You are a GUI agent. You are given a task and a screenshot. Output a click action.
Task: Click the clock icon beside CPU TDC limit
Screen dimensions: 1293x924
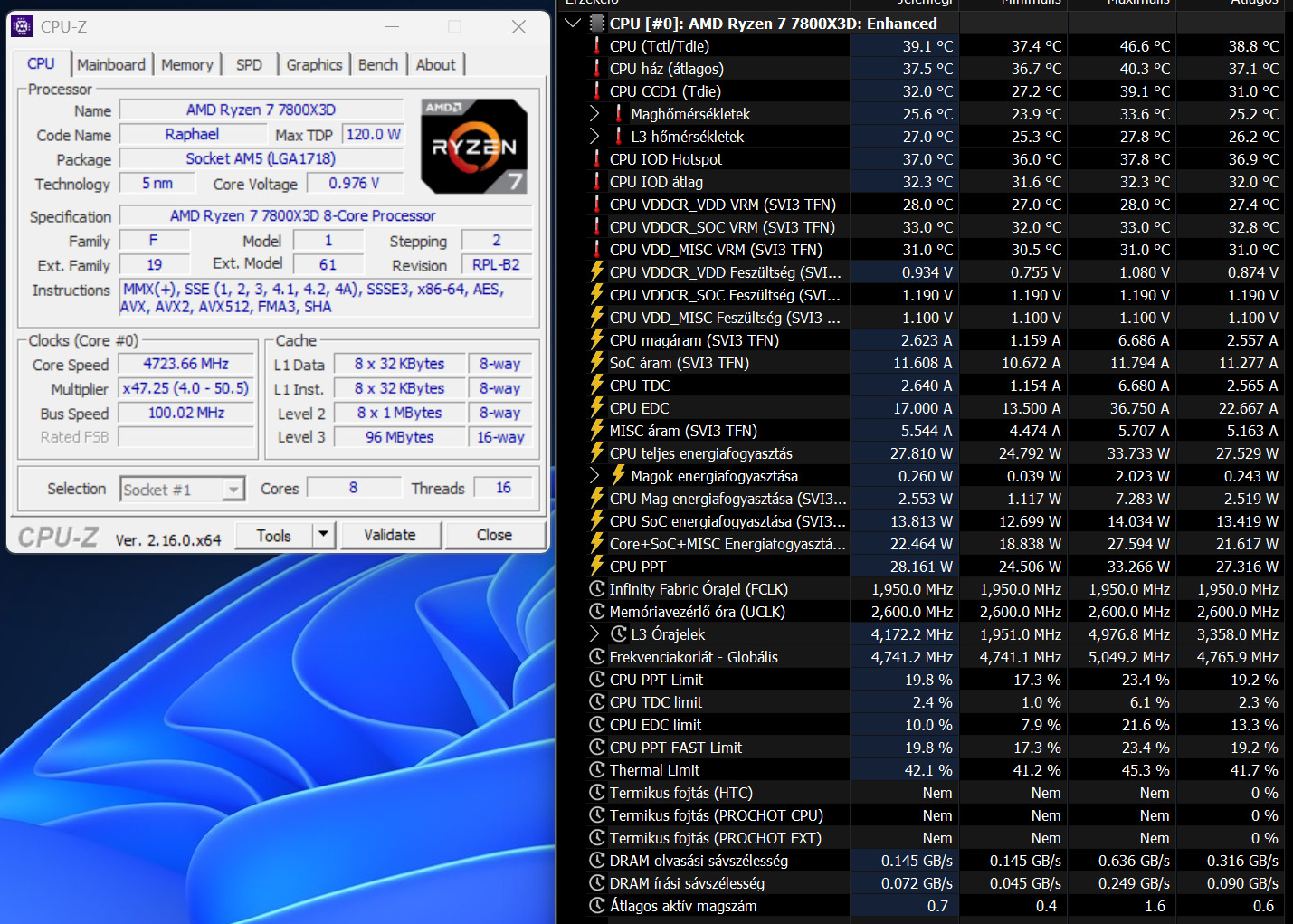(597, 701)
